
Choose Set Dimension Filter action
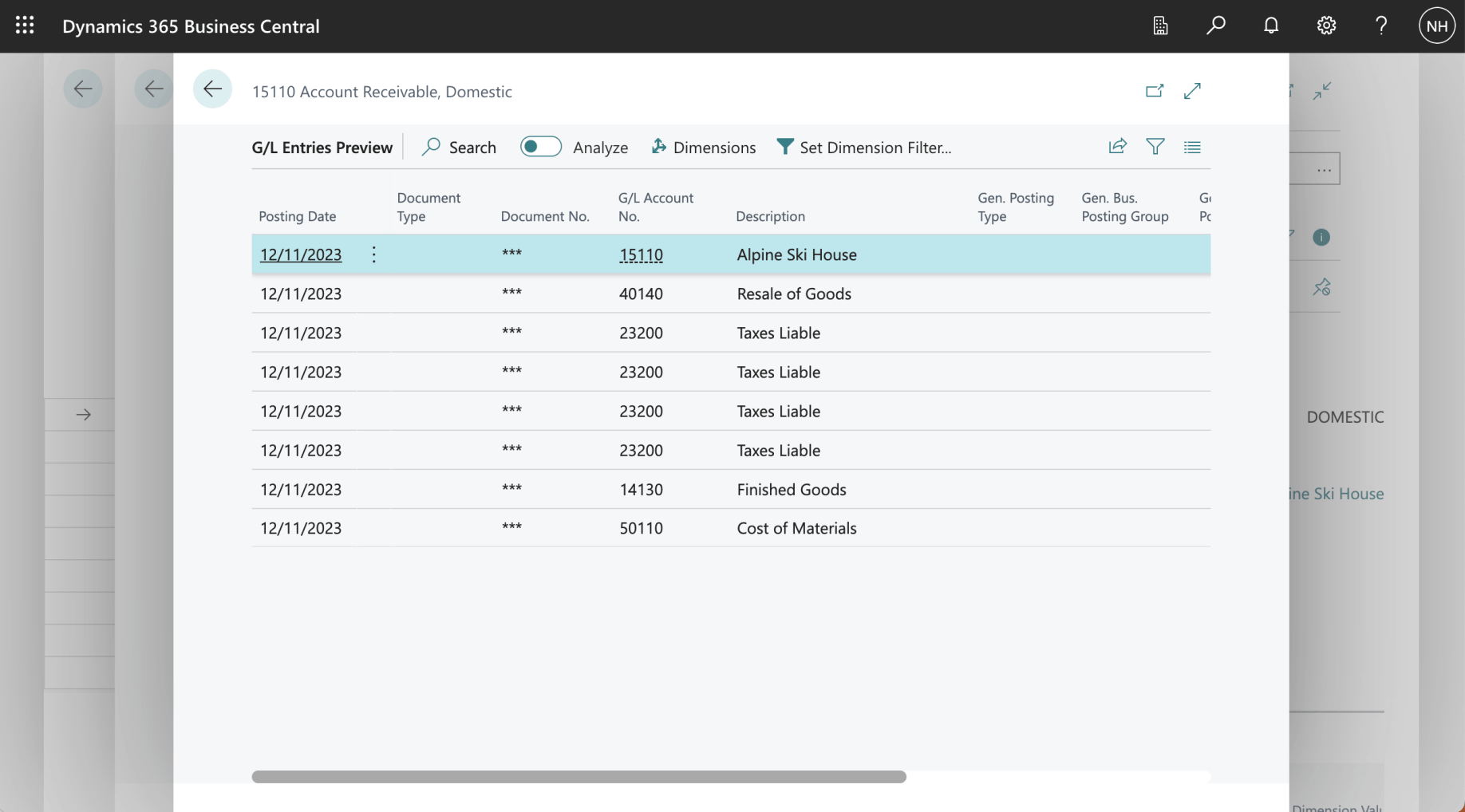[864, 147]
